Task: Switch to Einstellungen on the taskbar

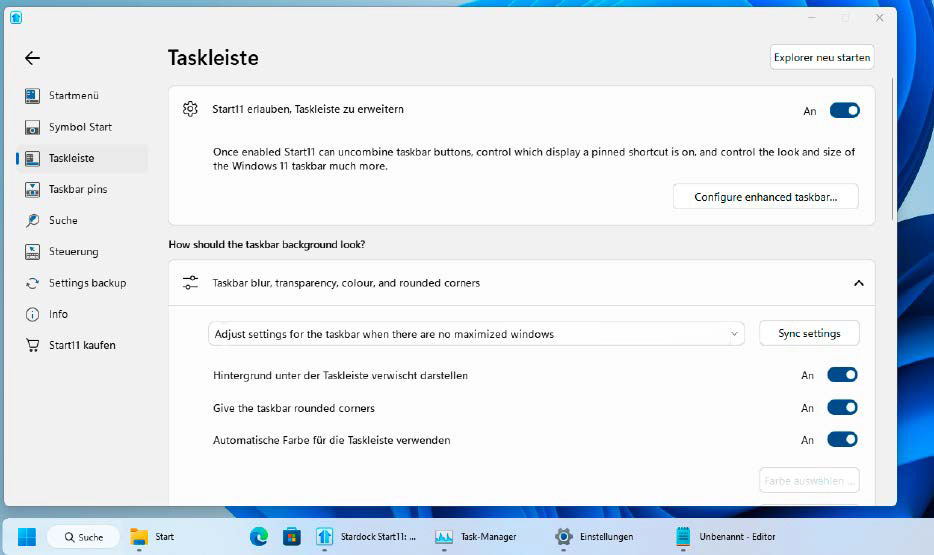Action: pyautogui.click(x=594, y=537)
